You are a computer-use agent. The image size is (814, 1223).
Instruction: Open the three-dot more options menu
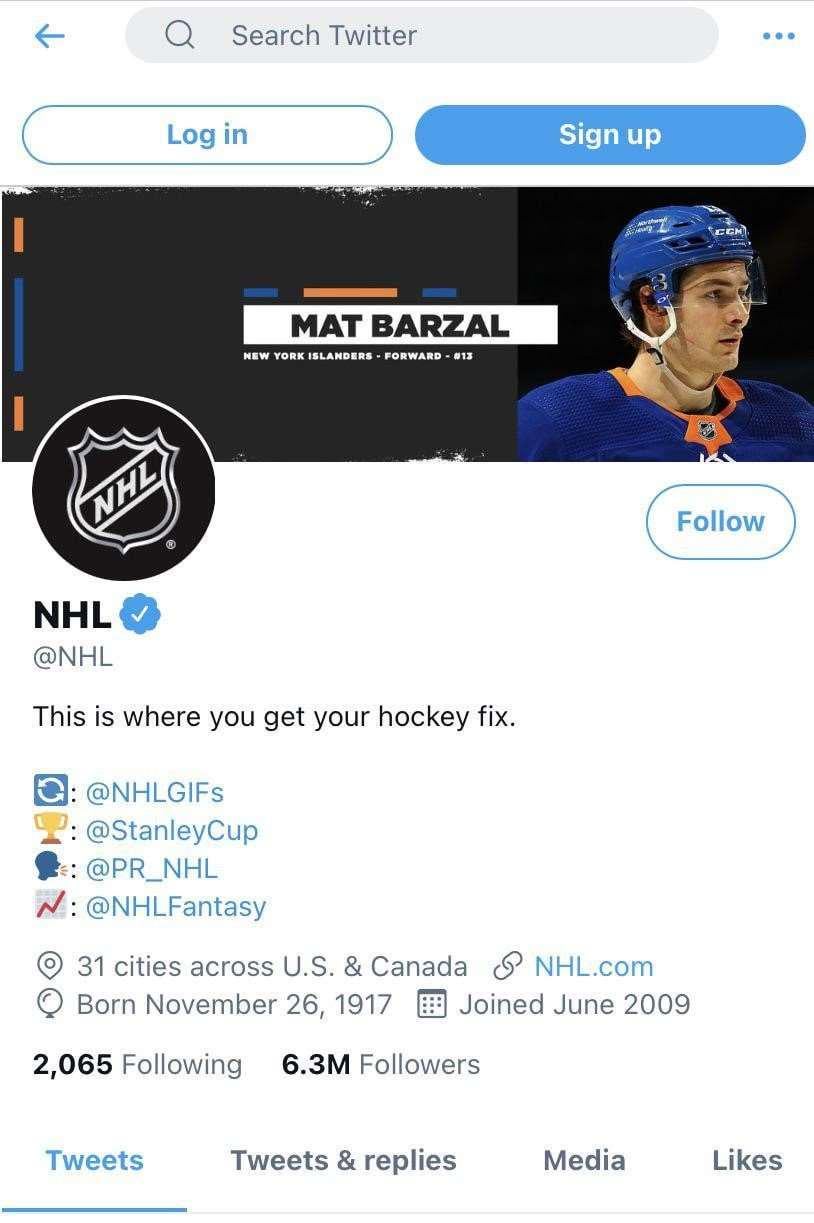pos(778,36)
